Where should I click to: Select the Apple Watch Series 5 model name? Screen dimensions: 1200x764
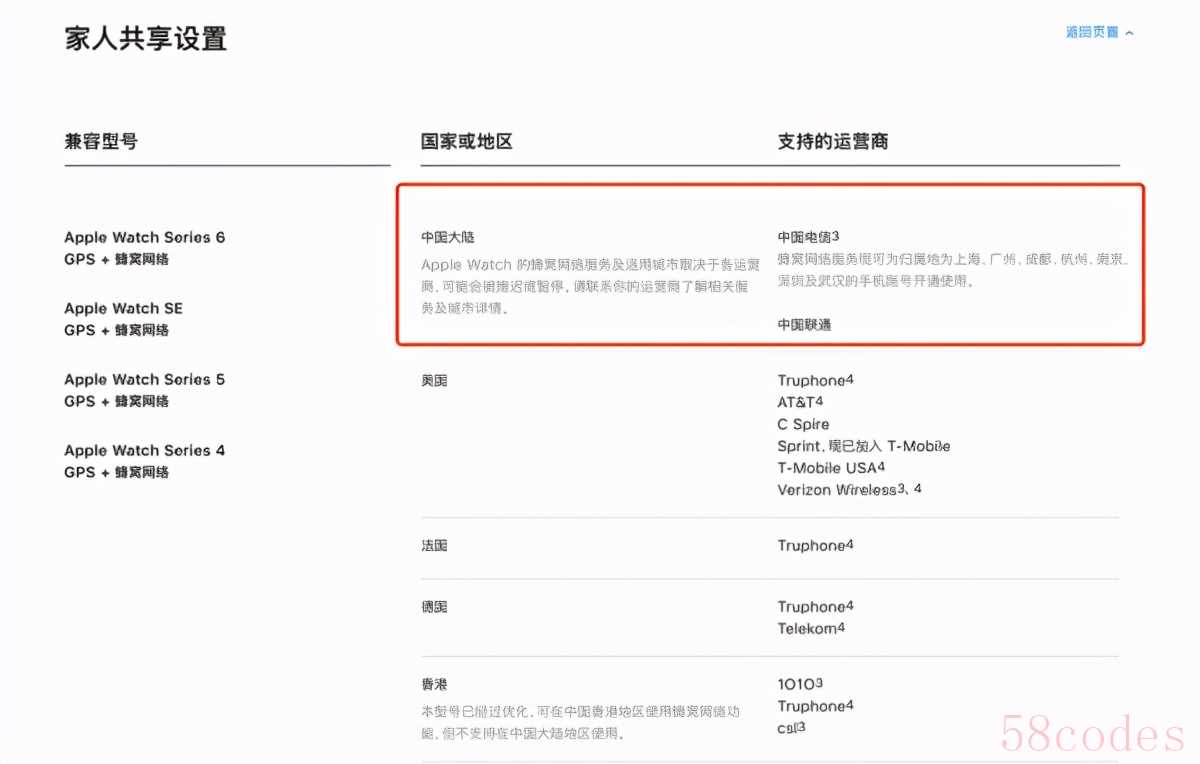click(x=145, y=379)
